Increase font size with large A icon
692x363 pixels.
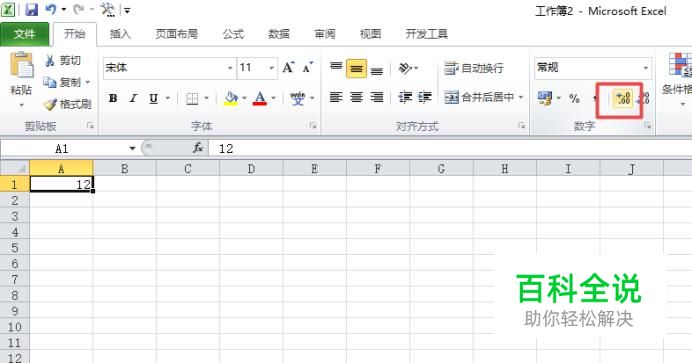[x=288, y=67]
